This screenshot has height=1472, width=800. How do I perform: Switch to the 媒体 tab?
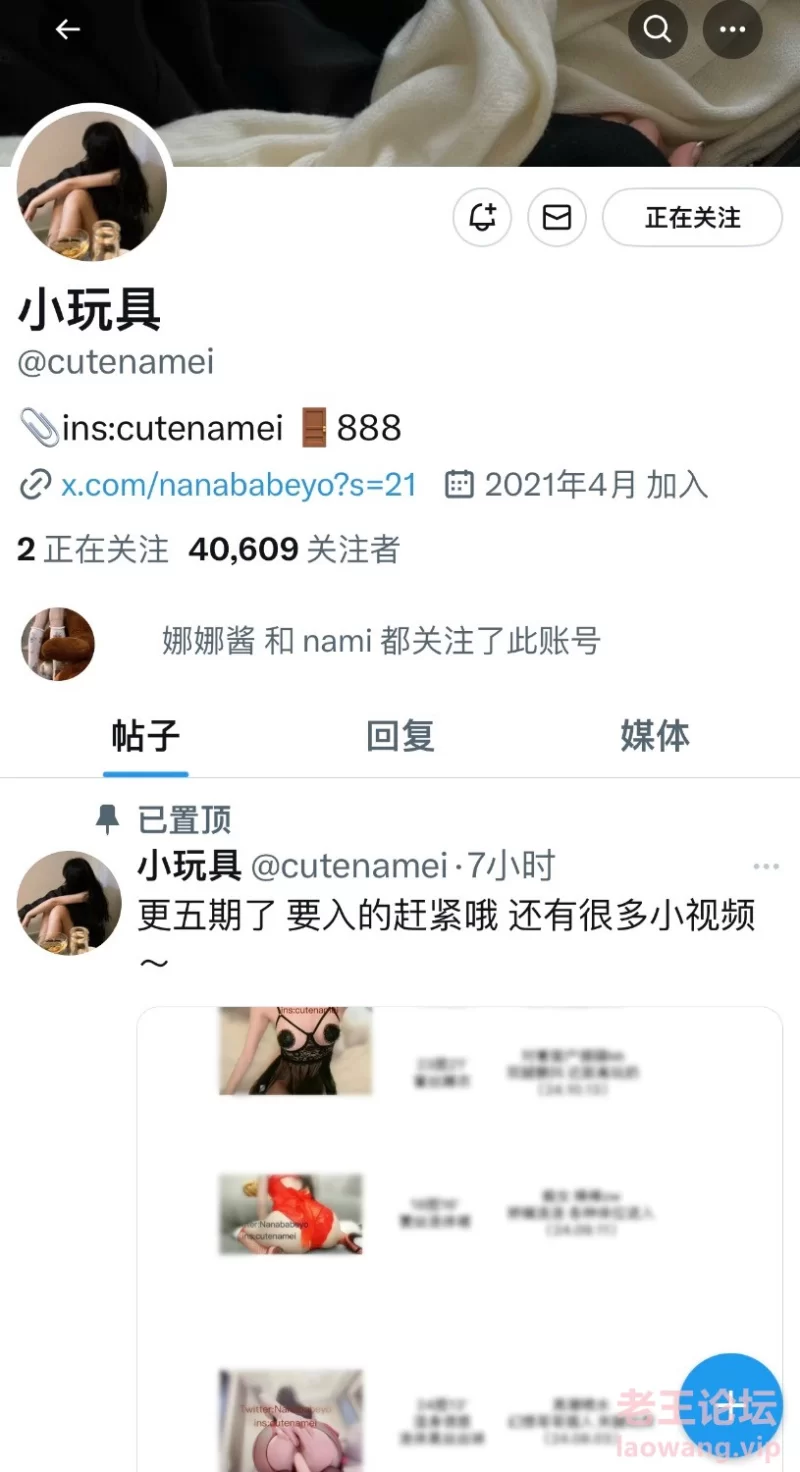(x=655, y=736)
